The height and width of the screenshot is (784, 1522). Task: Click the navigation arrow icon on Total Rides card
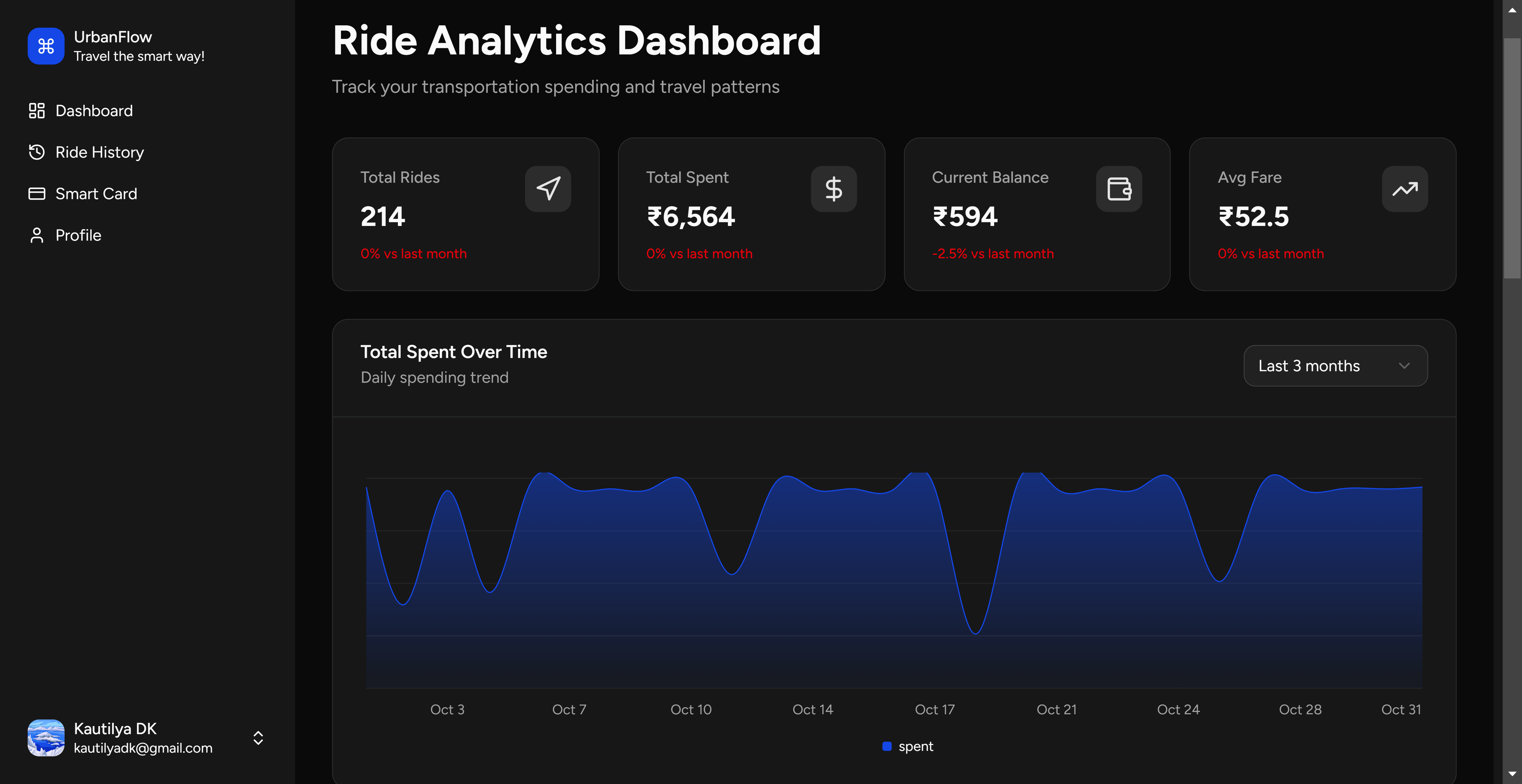548,188
